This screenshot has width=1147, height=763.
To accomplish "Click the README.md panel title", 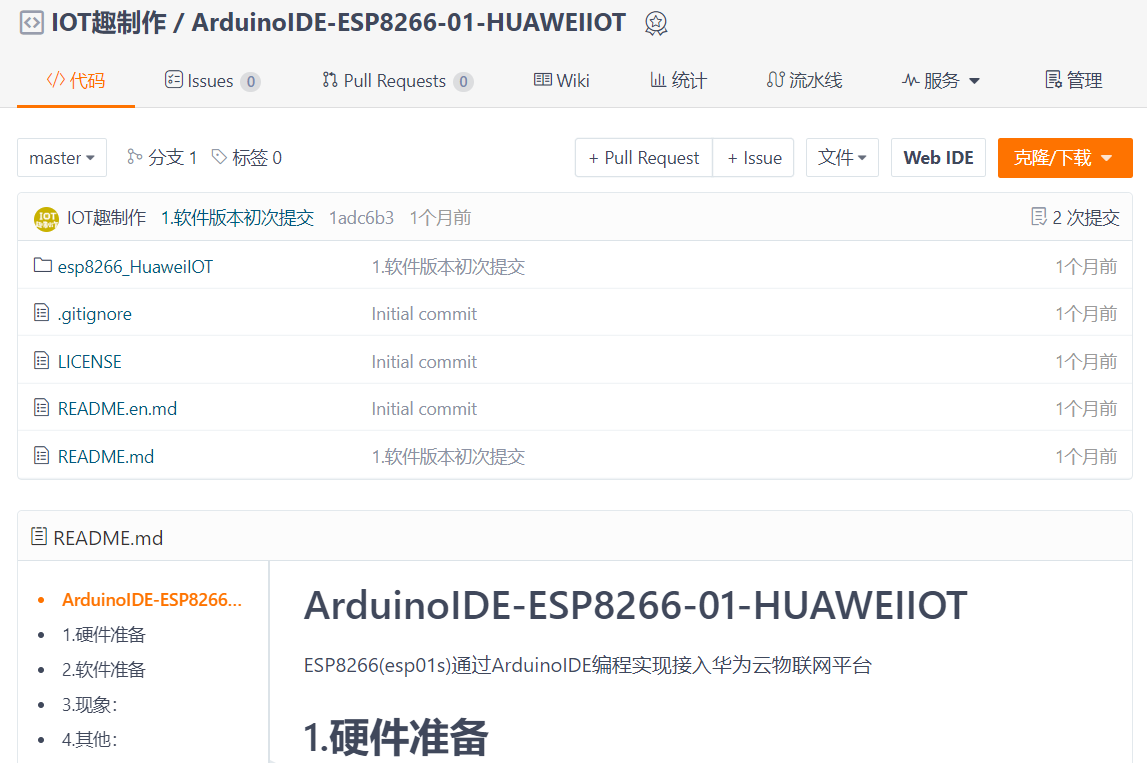I will coord(108,538).
